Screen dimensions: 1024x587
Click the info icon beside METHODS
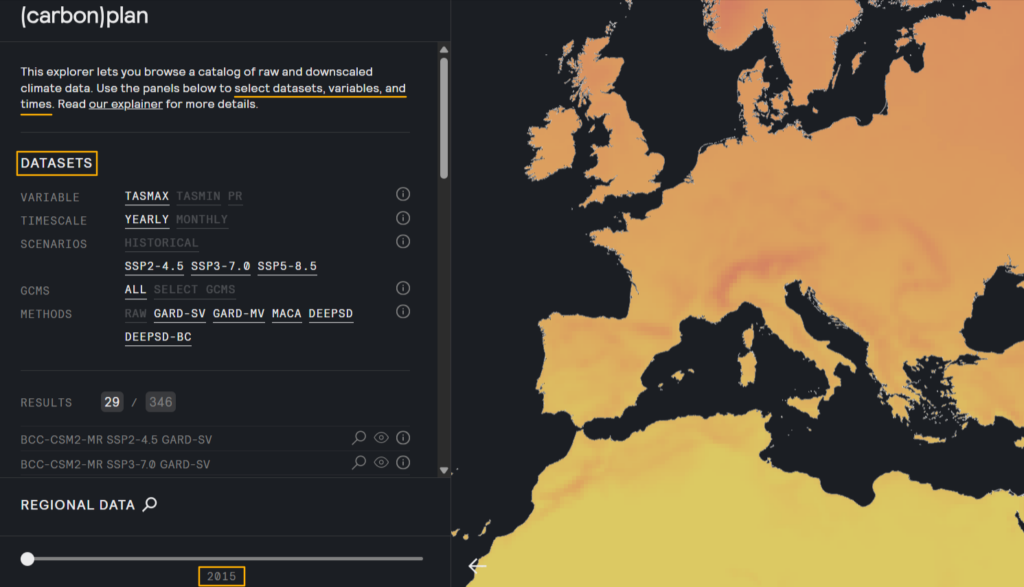coord(403,311)
